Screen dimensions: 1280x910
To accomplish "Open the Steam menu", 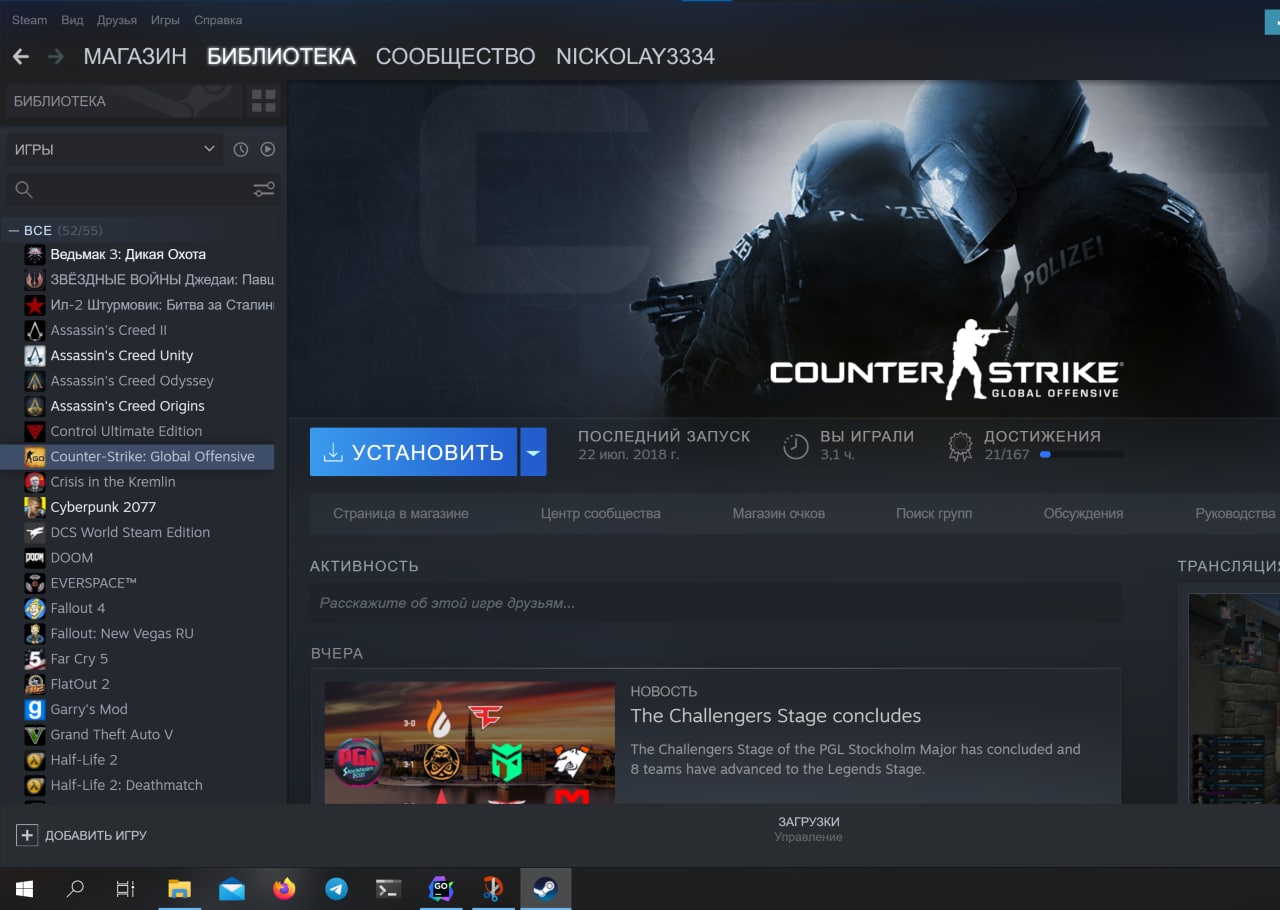I will [29, 20].
